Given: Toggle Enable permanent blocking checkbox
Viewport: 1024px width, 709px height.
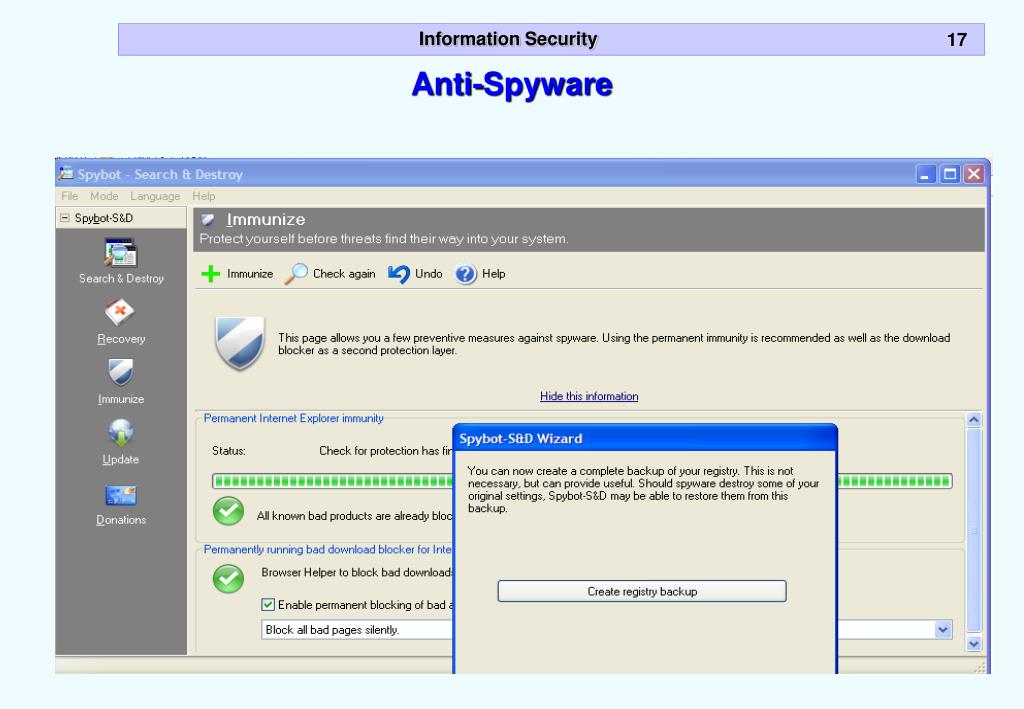Looking at the screenshot, I should tap(268, 605).
